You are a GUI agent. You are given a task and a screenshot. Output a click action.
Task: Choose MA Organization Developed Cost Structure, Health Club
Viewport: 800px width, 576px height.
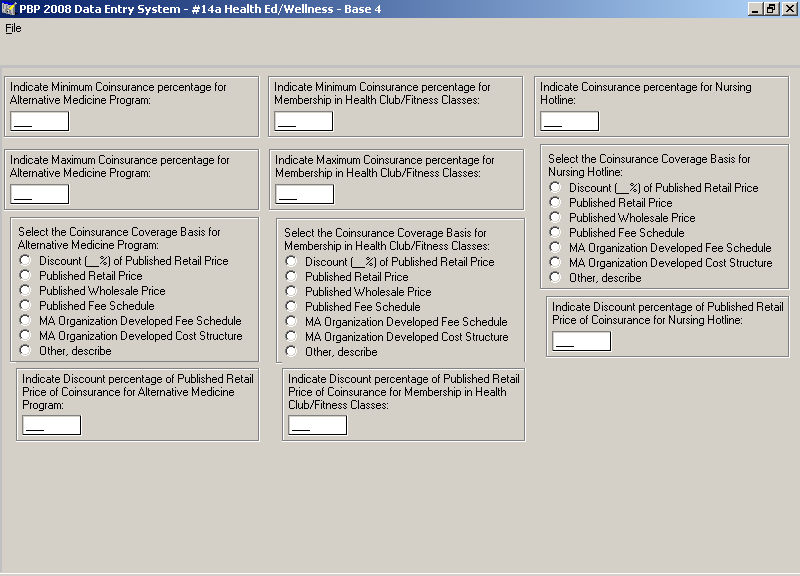[397, 337]
